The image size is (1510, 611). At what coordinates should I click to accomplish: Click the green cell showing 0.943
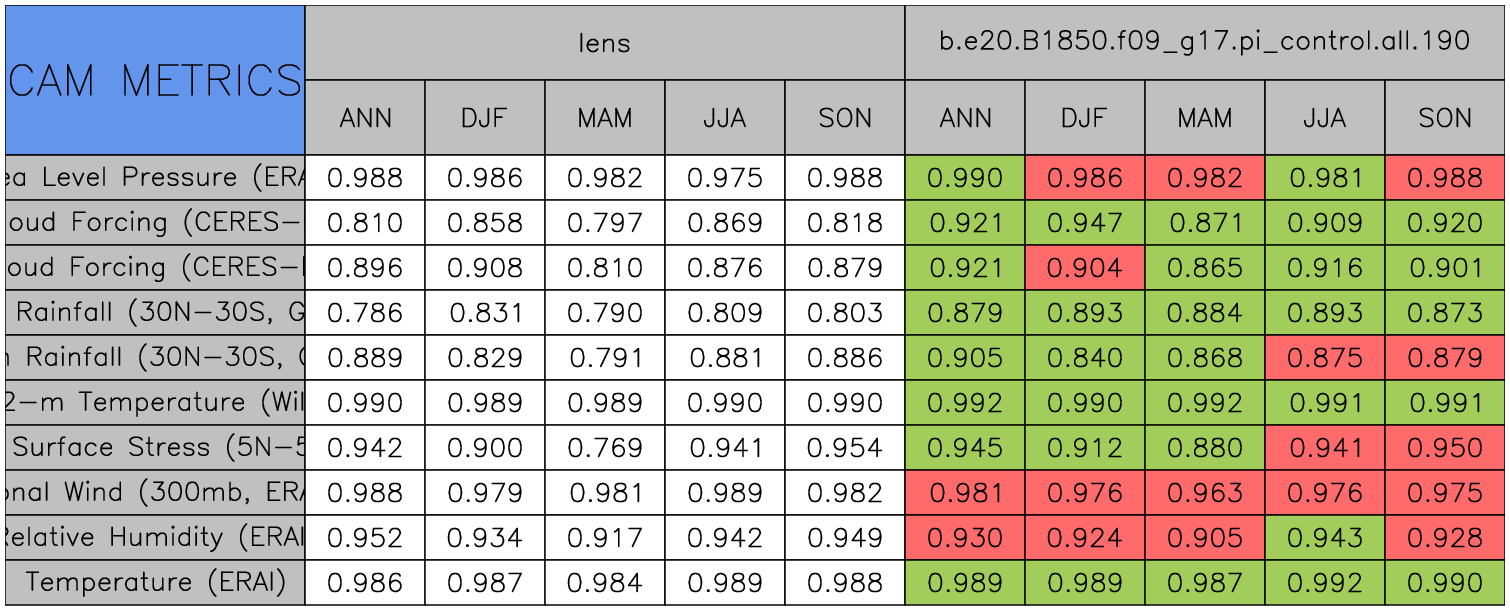(1324, 538)
